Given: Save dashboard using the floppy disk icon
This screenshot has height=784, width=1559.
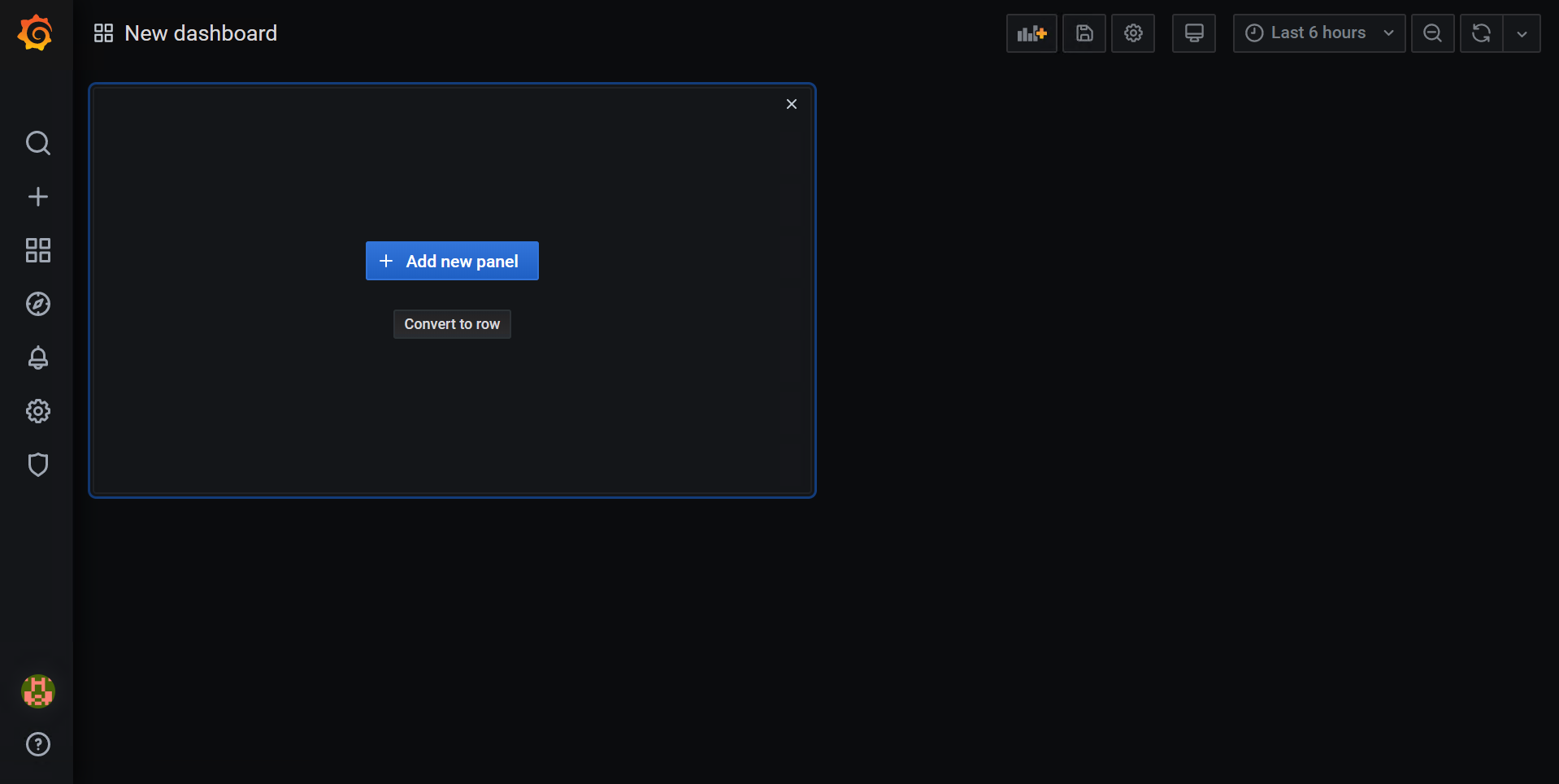Looking at the screenshot, I should click(x=1084, y=33).
